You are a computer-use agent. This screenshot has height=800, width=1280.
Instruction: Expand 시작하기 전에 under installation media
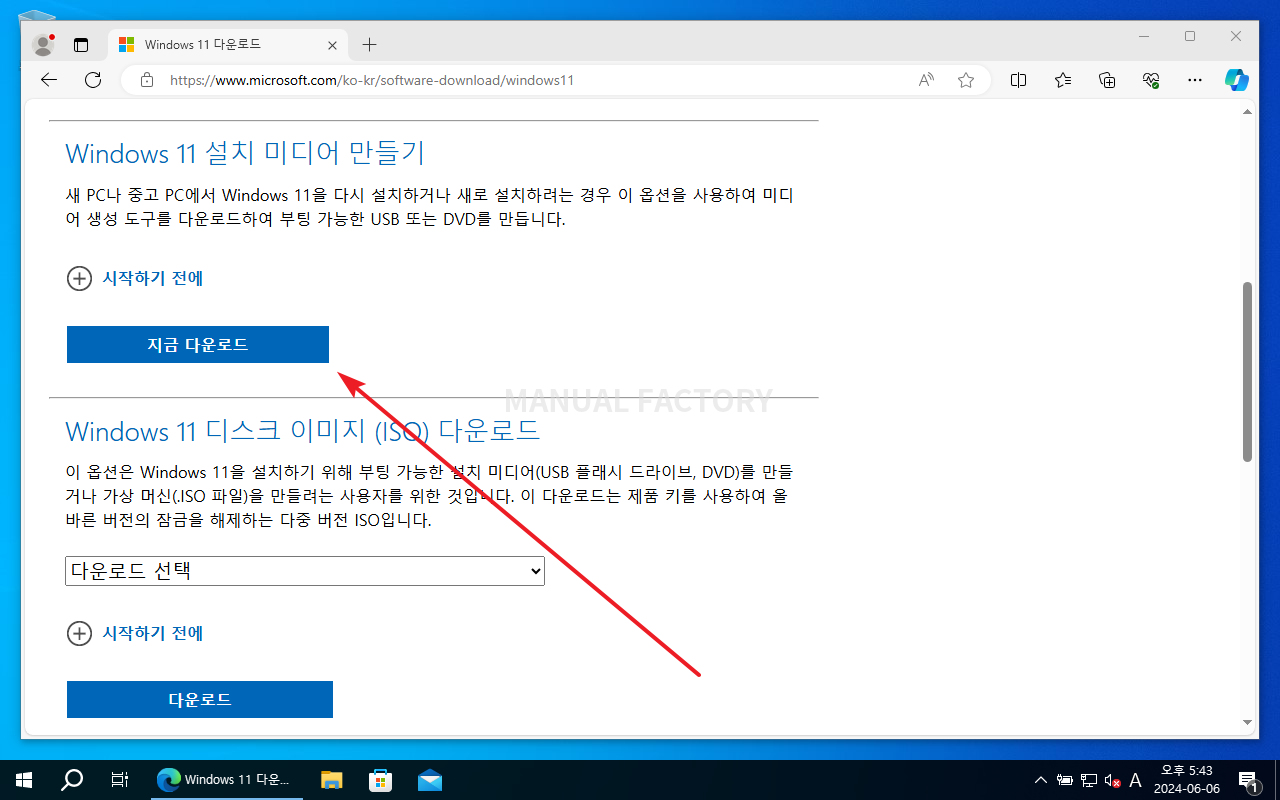pos(135,278)
